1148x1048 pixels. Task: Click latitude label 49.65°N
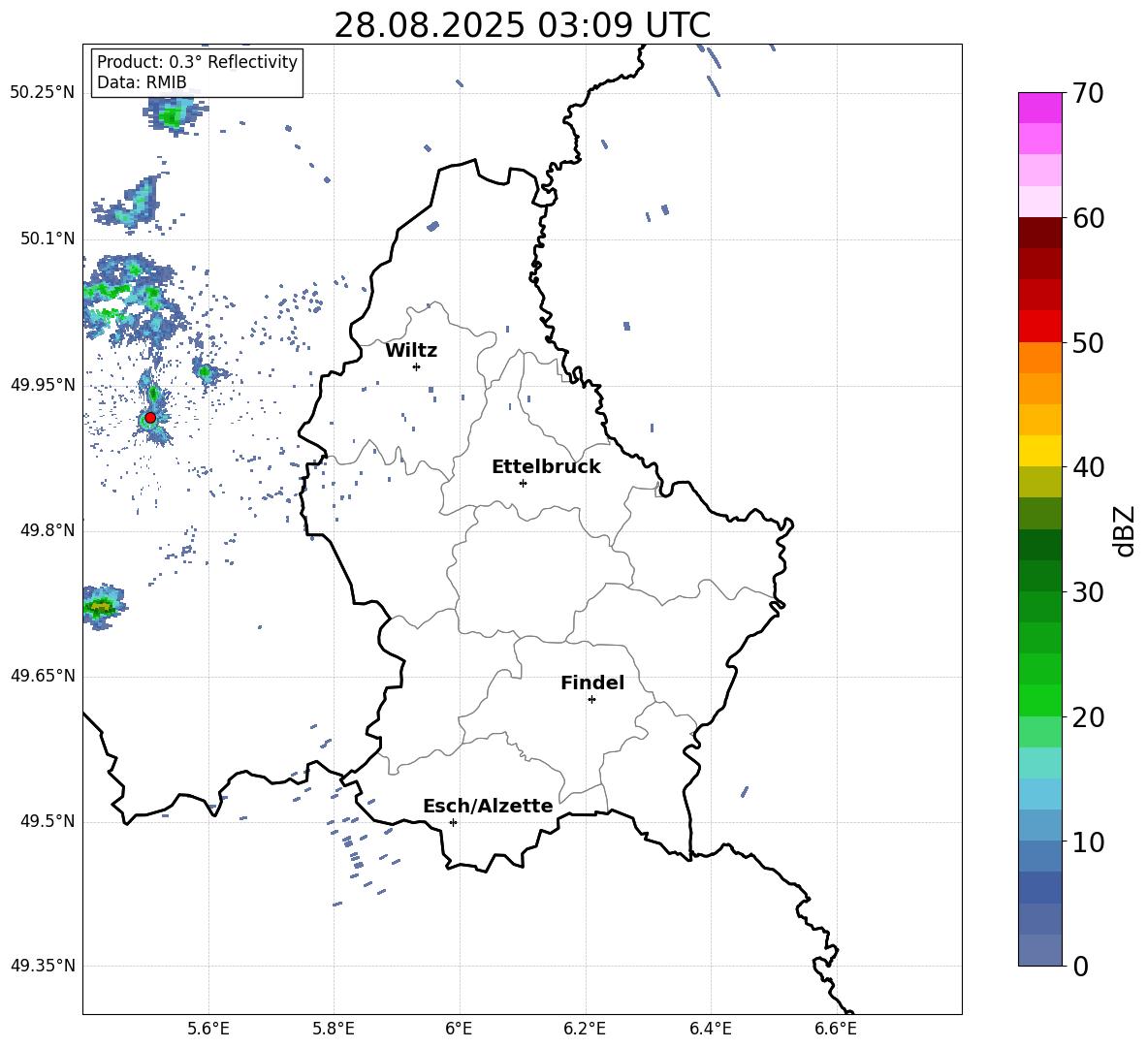tap(43, 675)
